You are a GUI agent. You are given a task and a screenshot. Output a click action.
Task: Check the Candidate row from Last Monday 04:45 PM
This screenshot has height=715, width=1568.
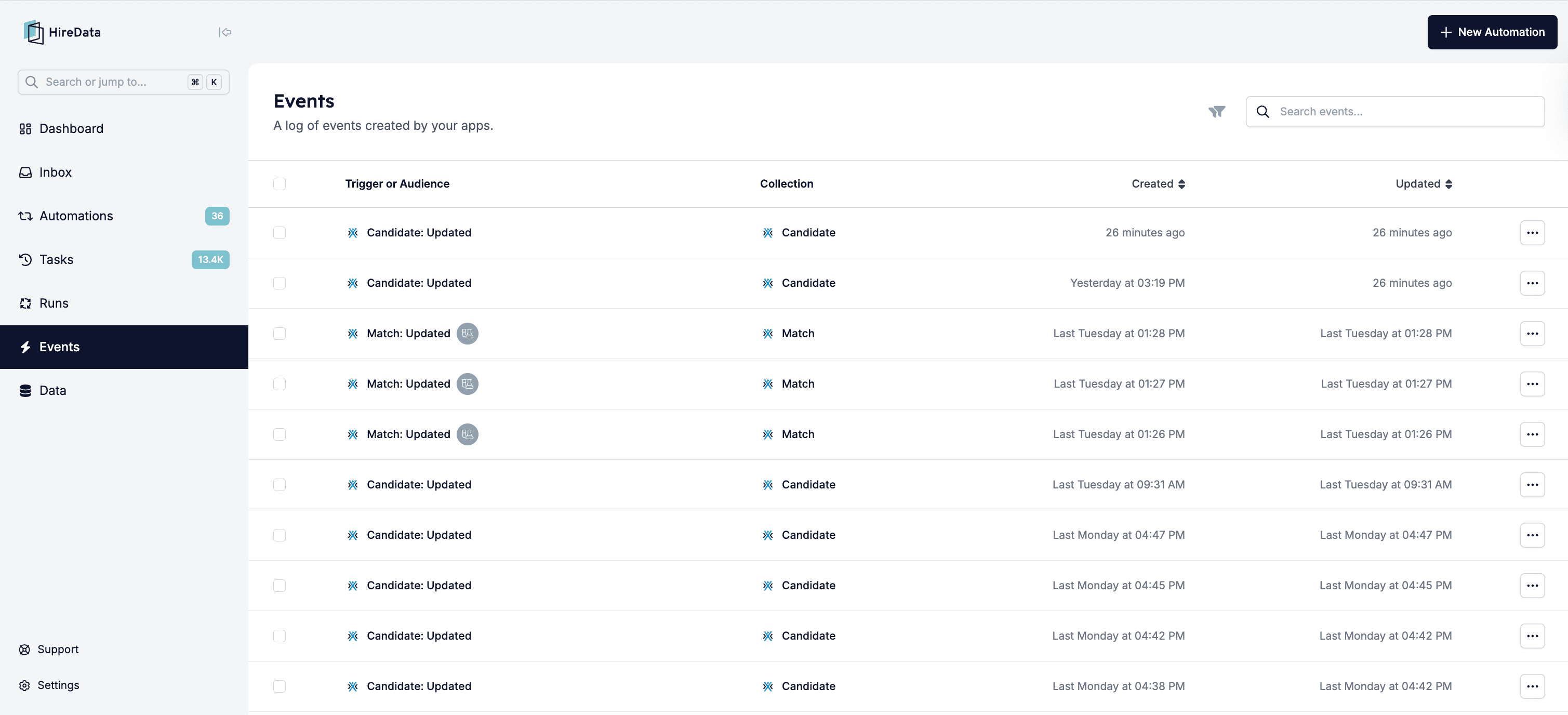point(280,586)
